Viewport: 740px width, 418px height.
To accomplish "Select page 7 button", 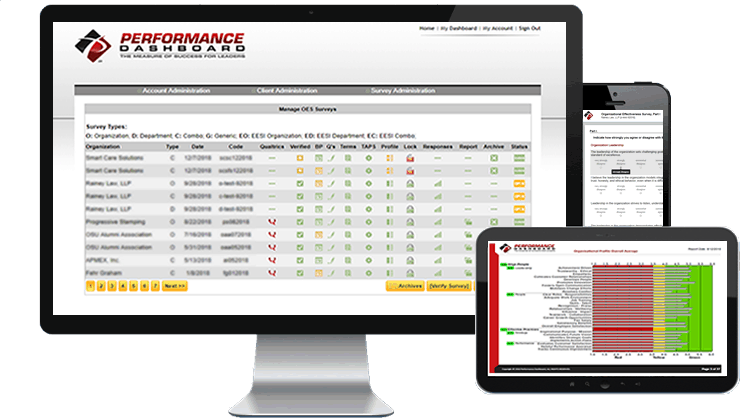I will click(155, 286).
